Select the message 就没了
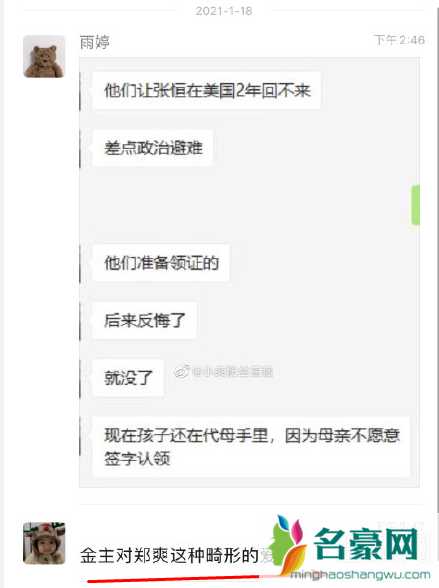 128,378
